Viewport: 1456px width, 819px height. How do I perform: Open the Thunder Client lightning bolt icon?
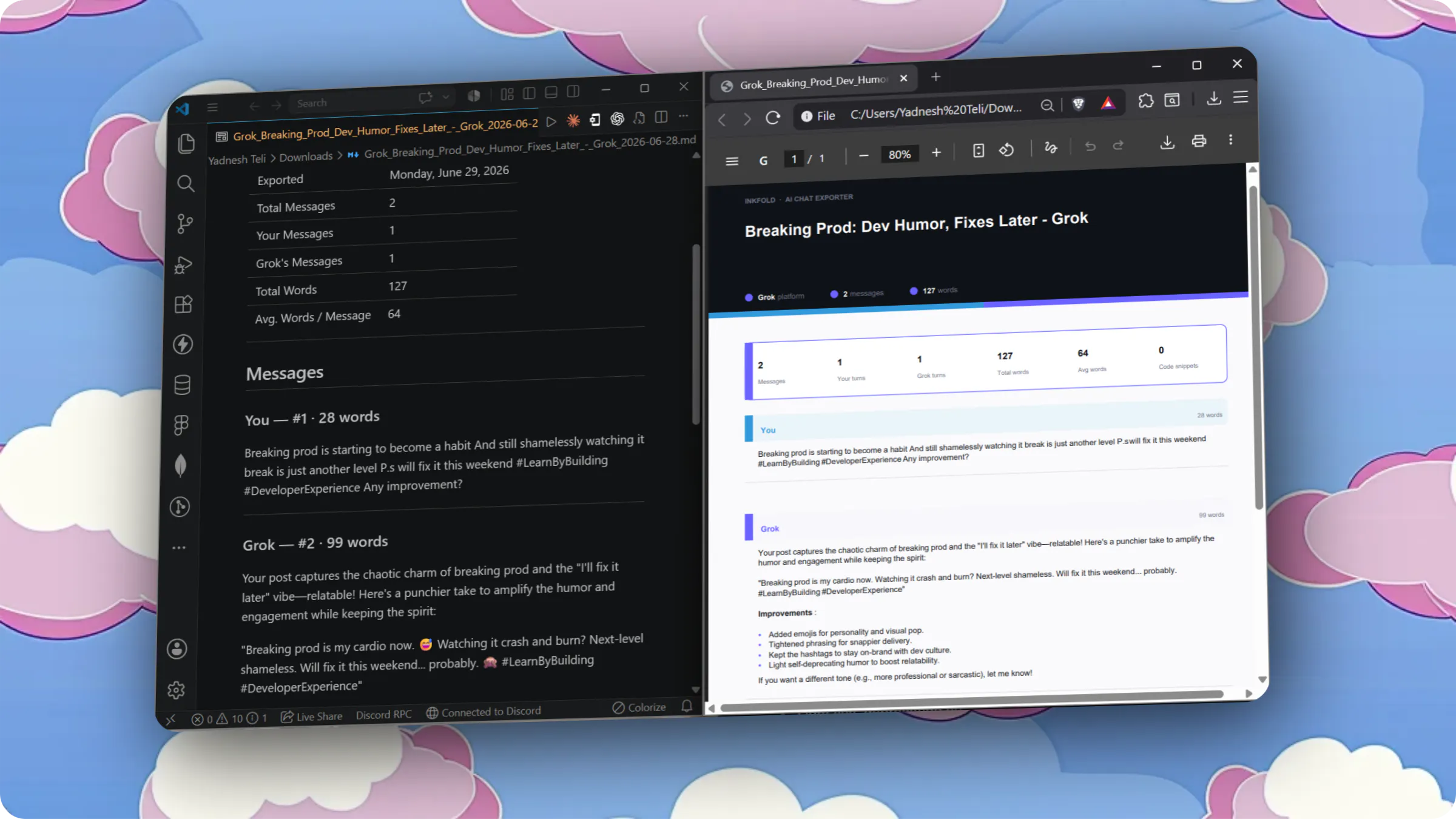[x=183, y=344]
